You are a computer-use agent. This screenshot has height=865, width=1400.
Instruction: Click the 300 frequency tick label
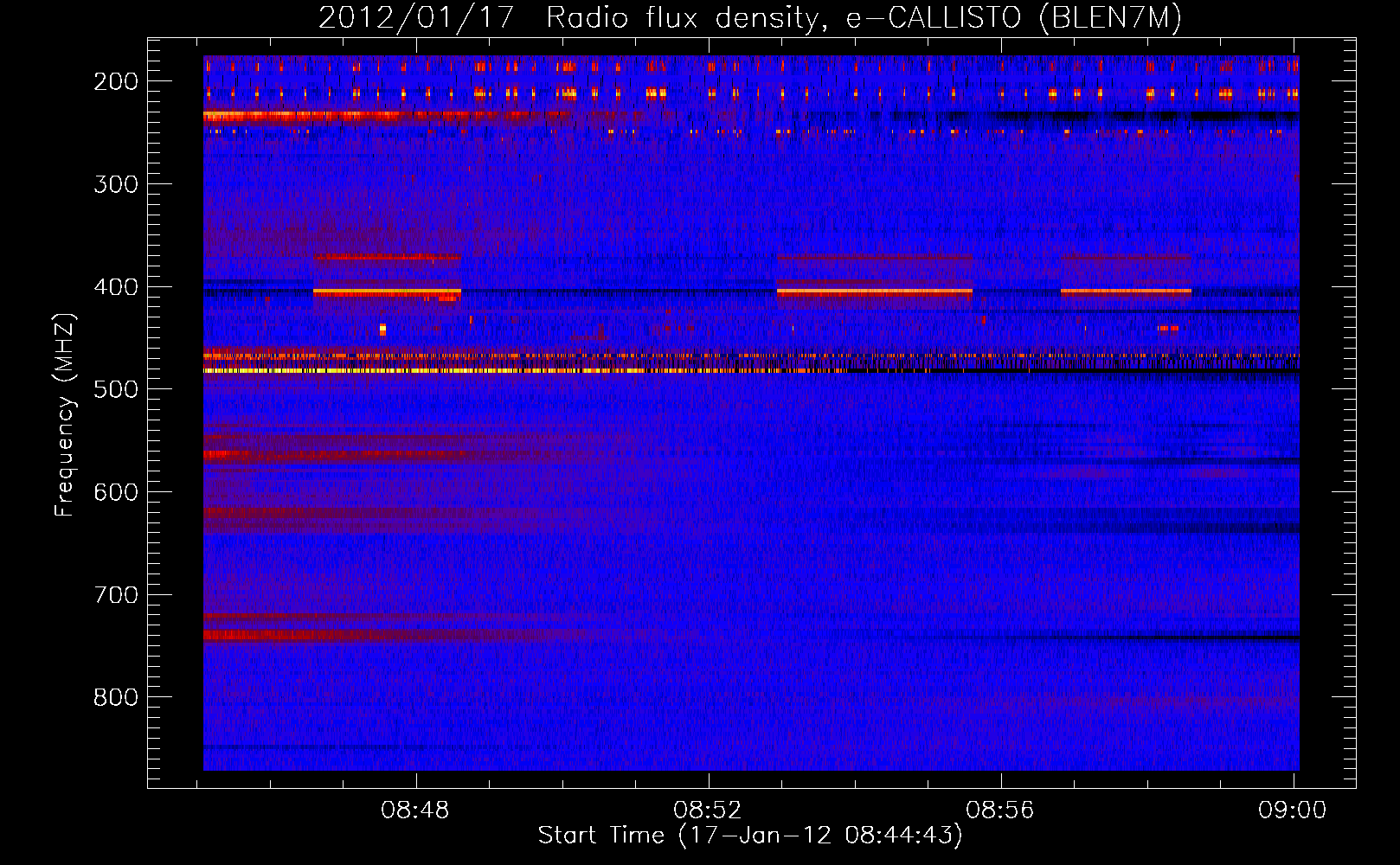click(116, 184)
